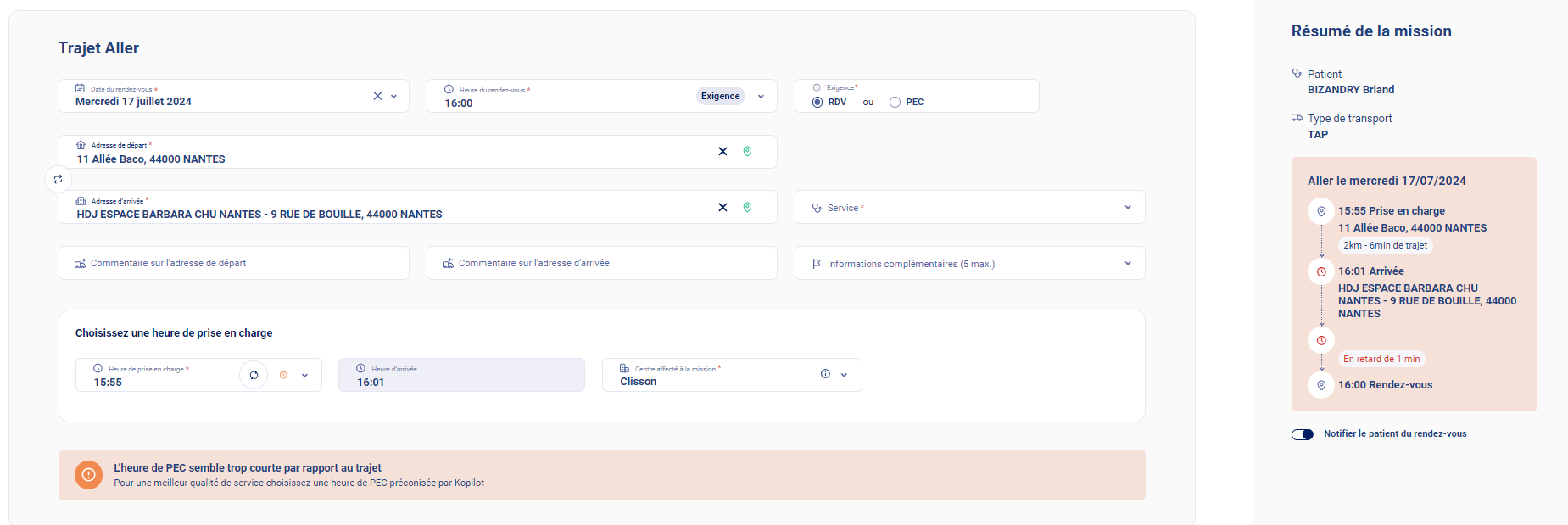Click the green location pin for departure address
The image size is (1568, 525).
pyautogui.click(x=747, y=152)
